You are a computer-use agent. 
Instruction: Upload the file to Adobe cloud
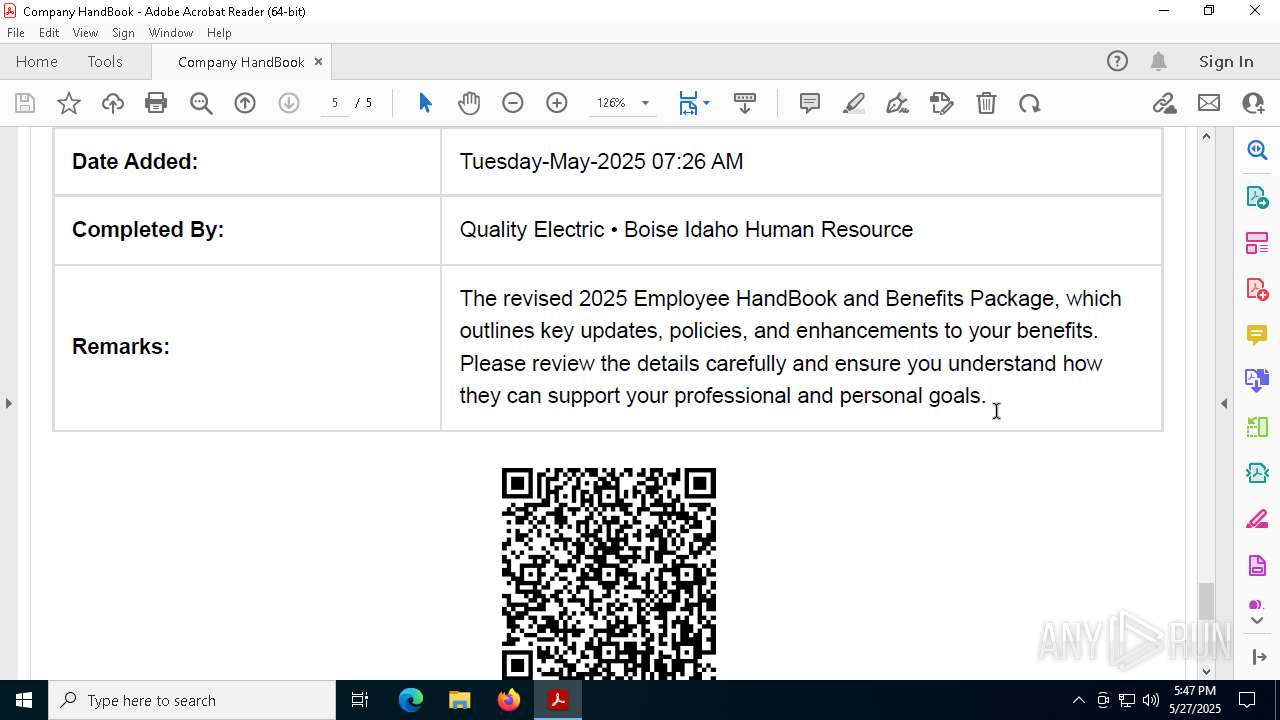113,103
